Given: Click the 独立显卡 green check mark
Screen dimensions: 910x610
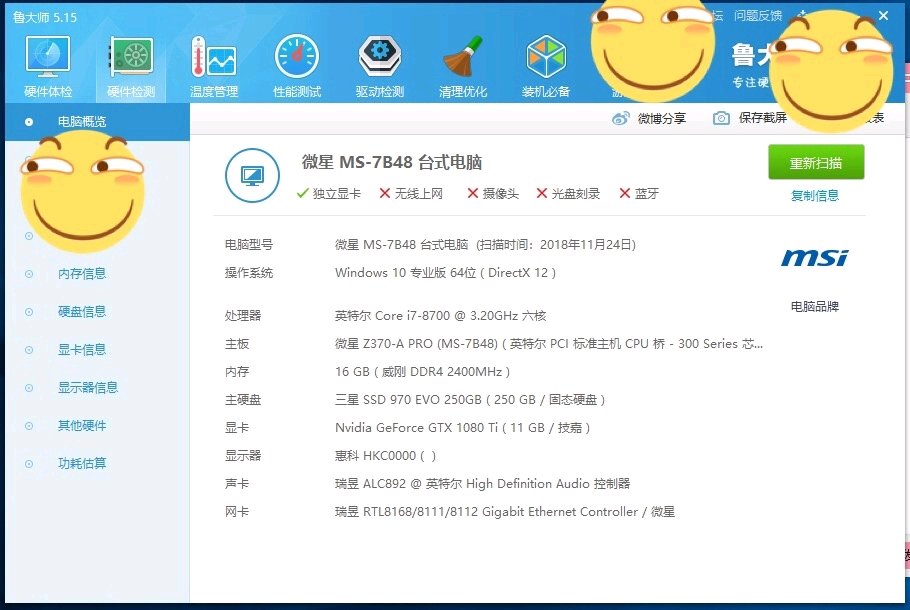Looking at the screenshot, I should [x=302, y=193].
